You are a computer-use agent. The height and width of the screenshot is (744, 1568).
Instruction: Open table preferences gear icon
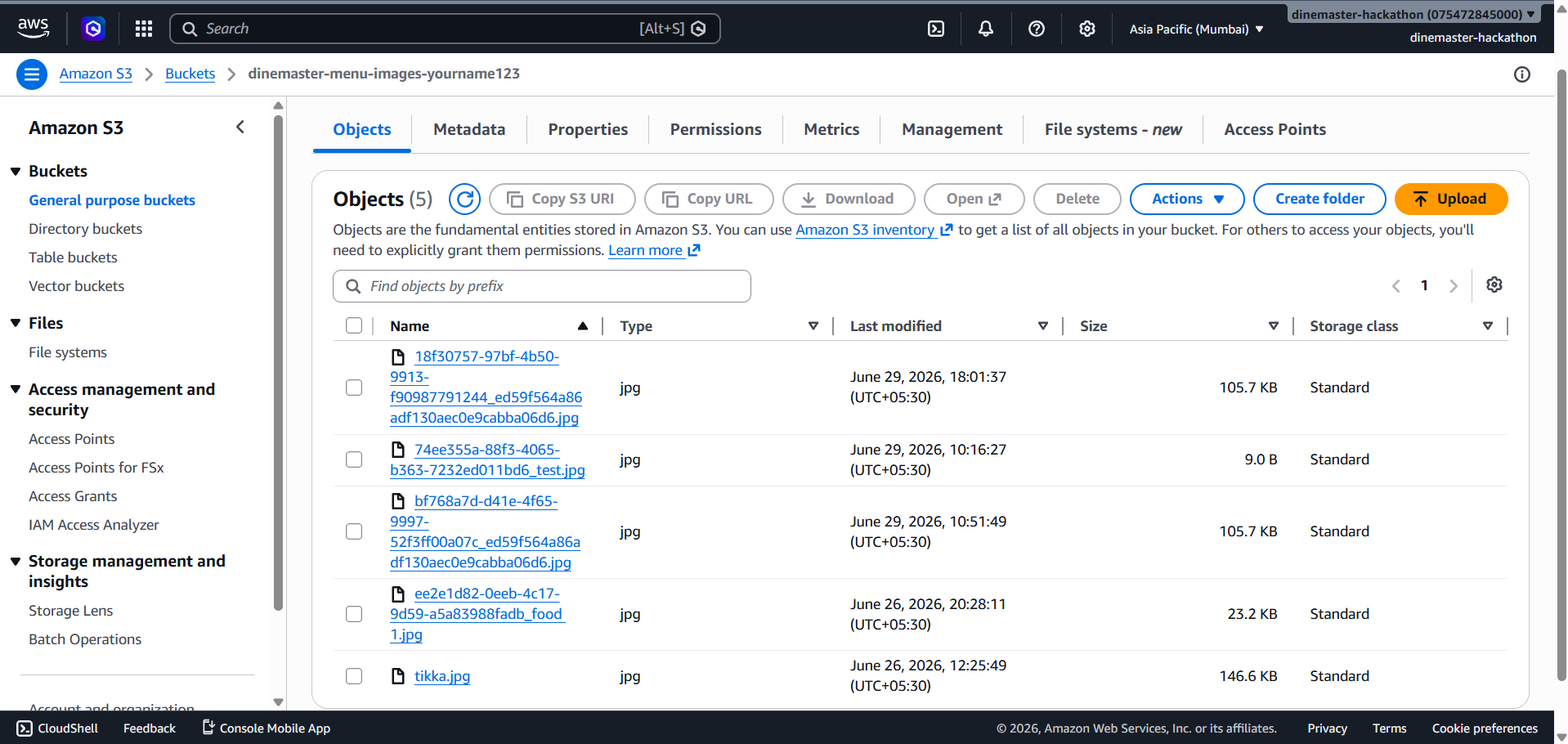pos(1494,285)
